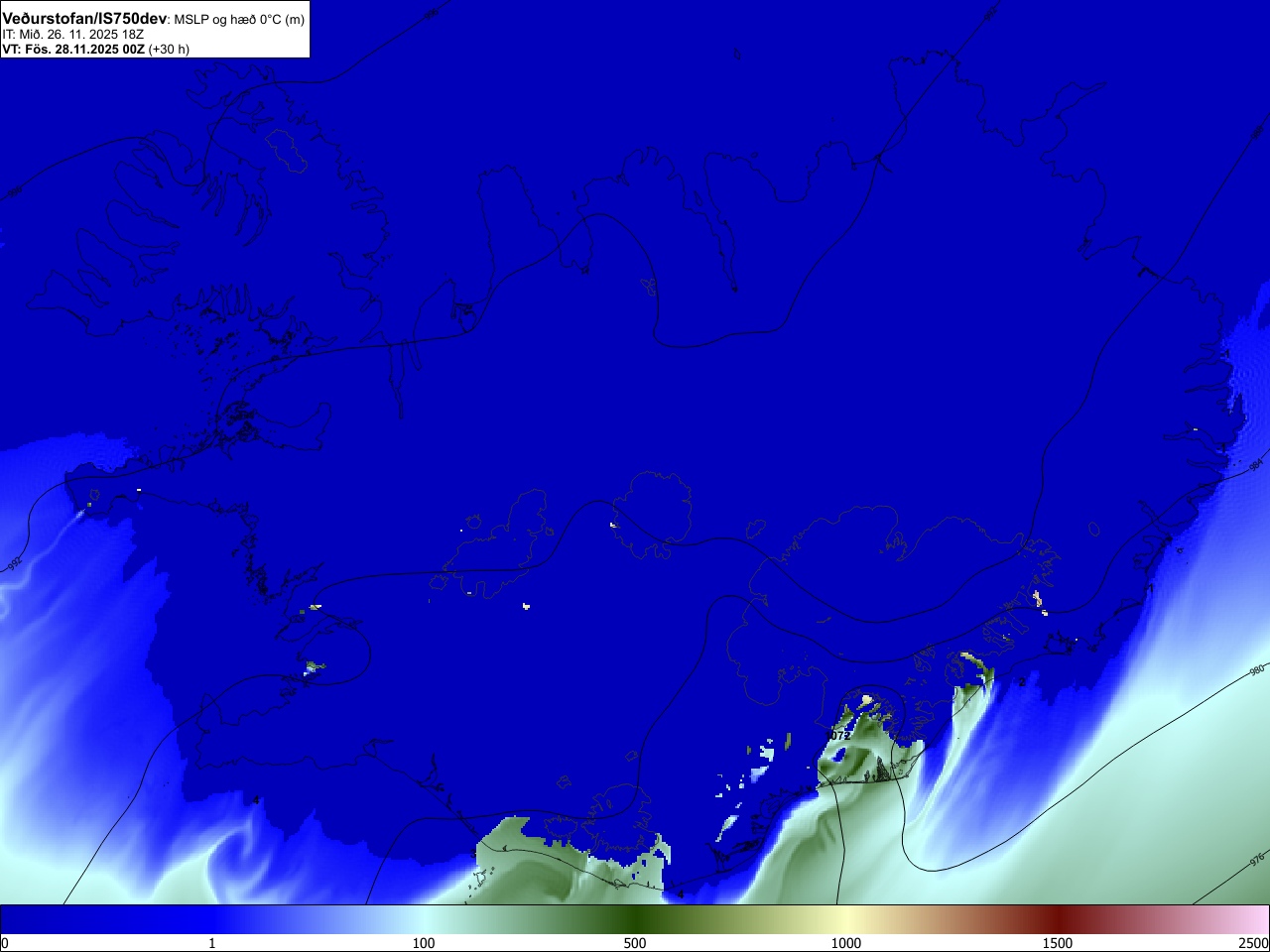Click the 100 label on the color scale
1270x952 pixels.
(x=424, y=943)
